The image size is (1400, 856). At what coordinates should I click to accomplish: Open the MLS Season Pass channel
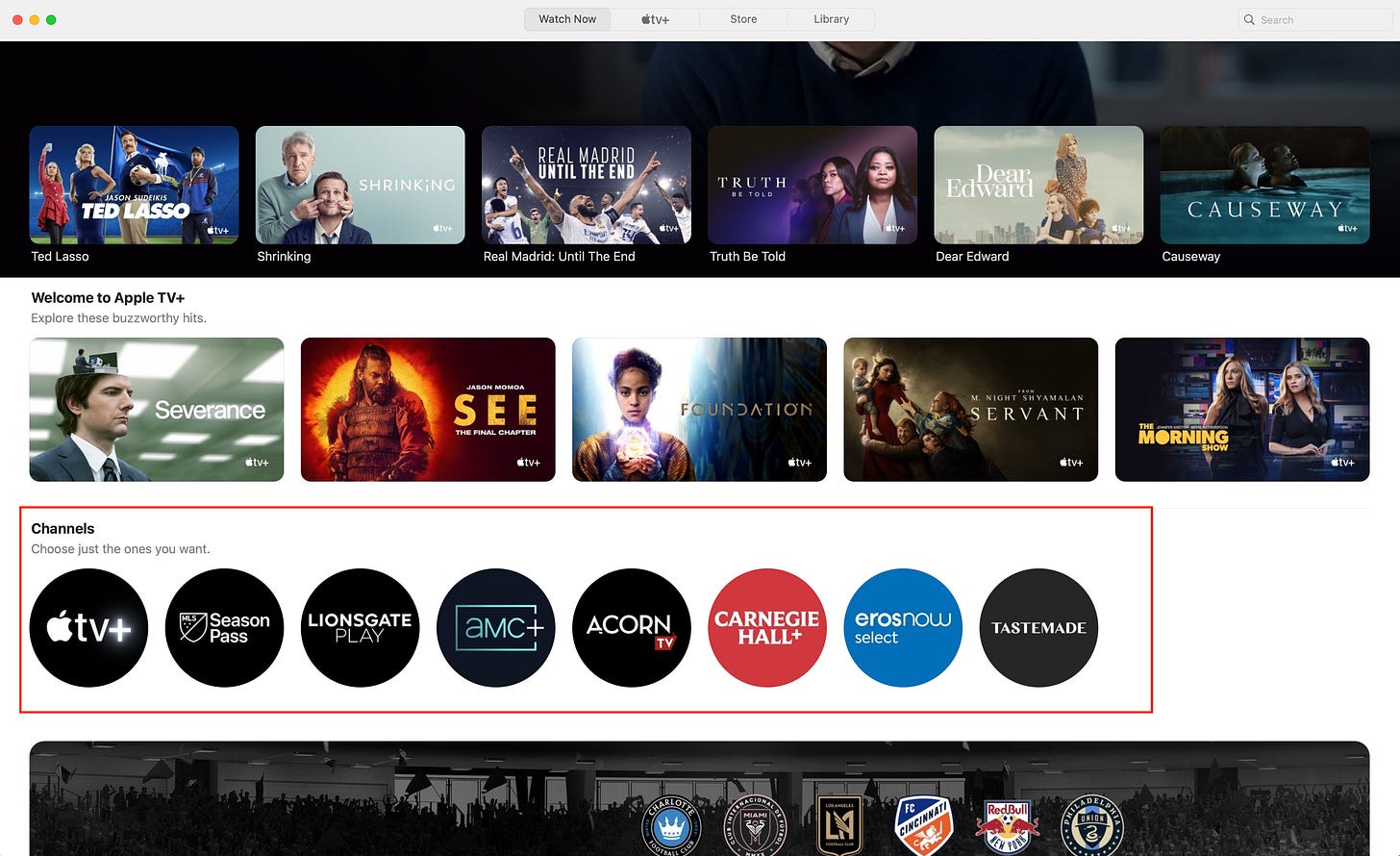tap(224, 628)
